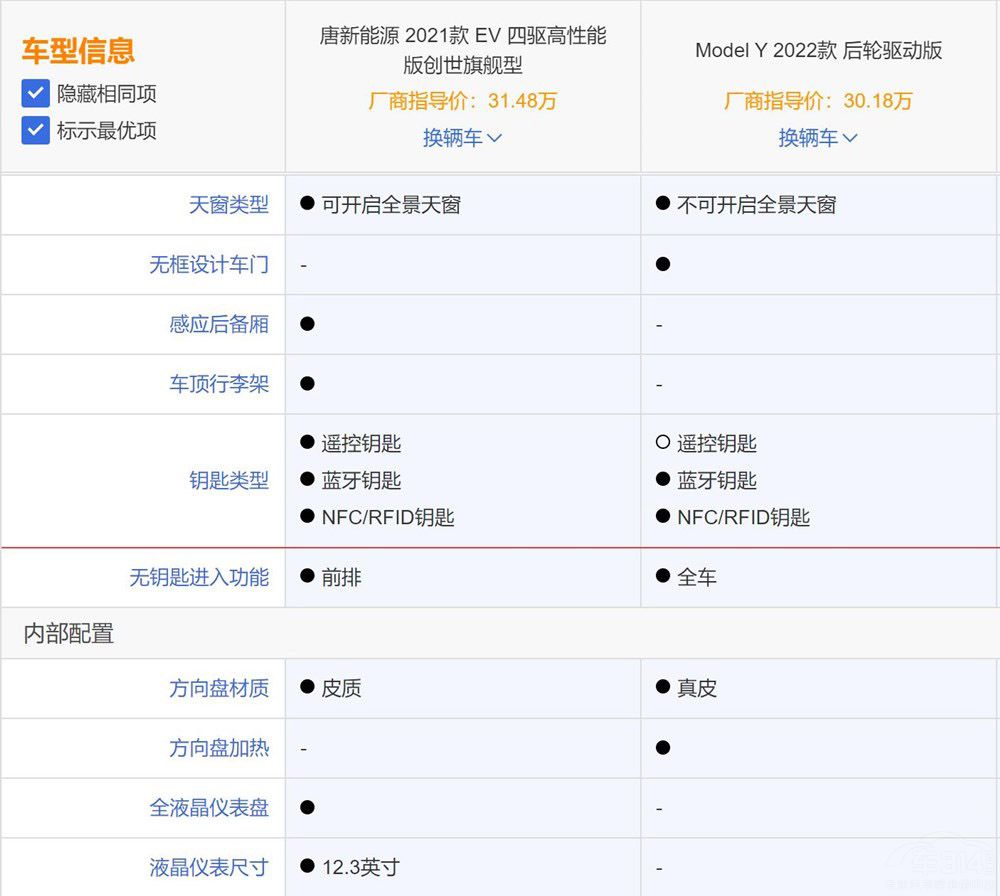Viewport: 1000px width, 896px height.
Task: Click the 车型信息 heading
Action: 78,51
